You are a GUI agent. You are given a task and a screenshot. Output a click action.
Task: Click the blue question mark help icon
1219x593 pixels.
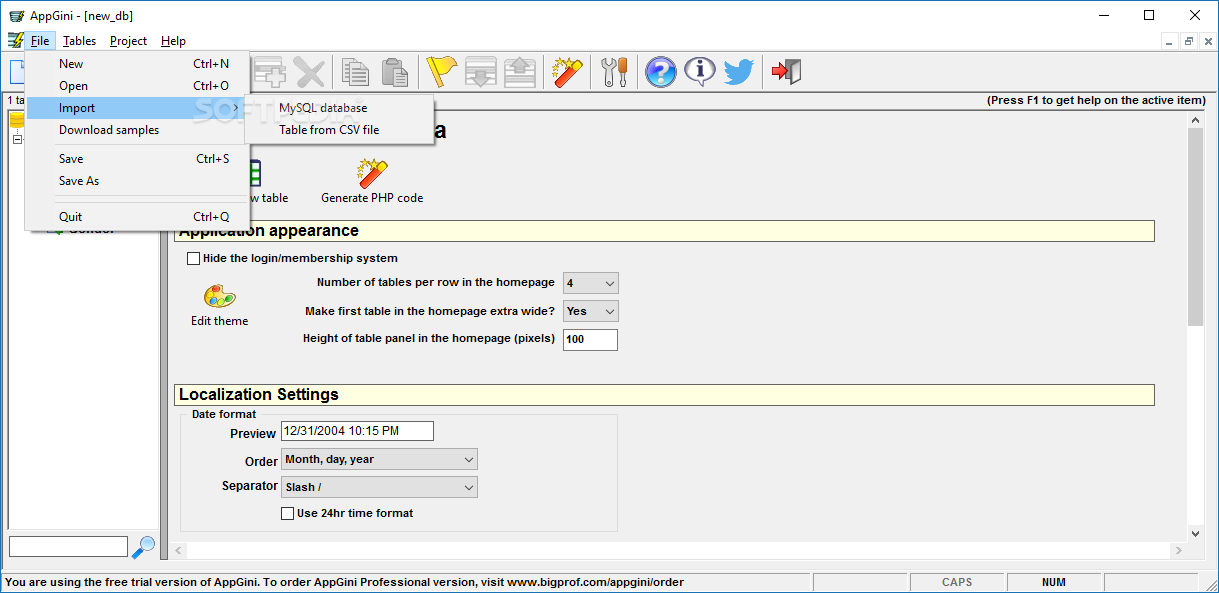click(x=660, y=72)
